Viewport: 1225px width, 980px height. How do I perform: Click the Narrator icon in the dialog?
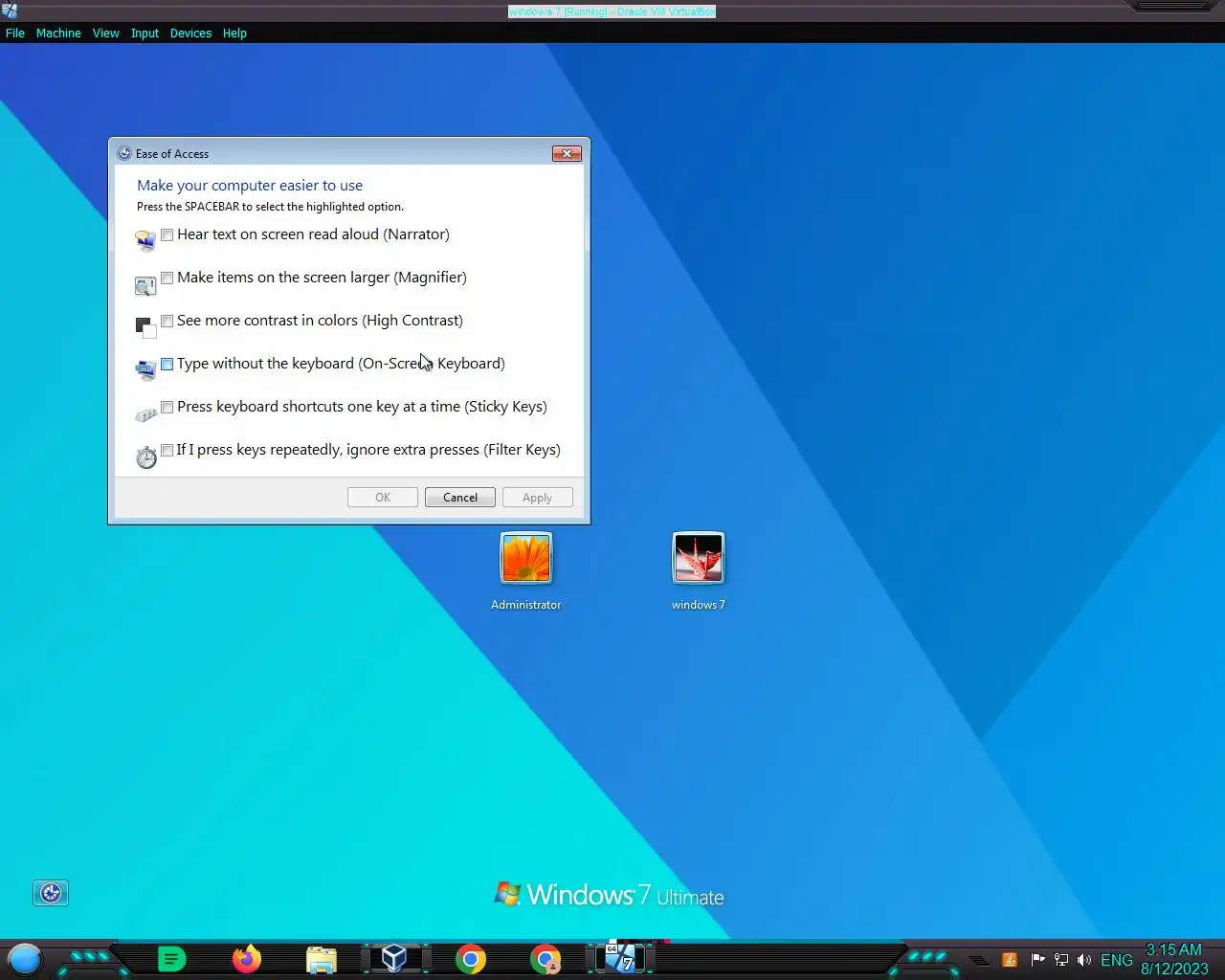tap(145, 240)
